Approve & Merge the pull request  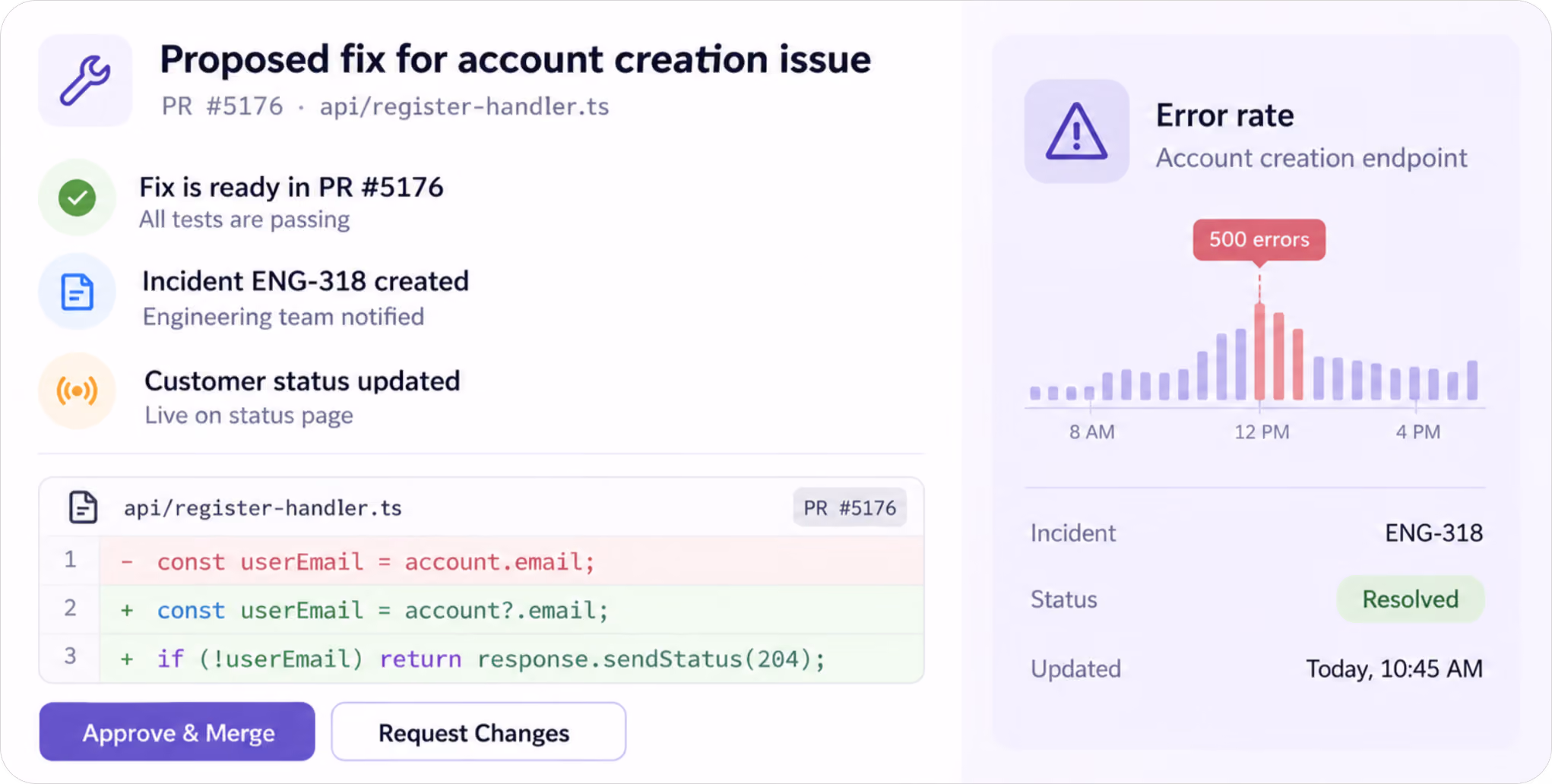click(x=177, y=732)
